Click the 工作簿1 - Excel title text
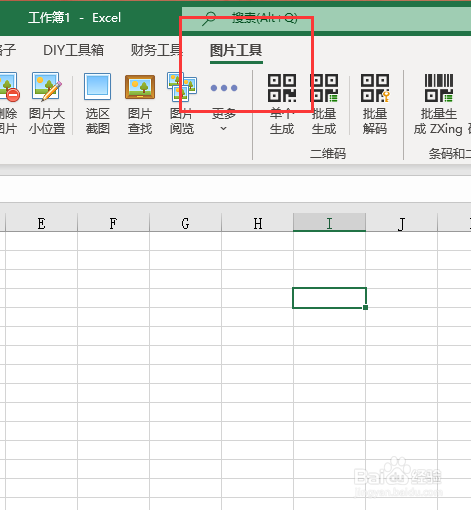The height and width of the screenshot is (510, 471). click(74, 18)
